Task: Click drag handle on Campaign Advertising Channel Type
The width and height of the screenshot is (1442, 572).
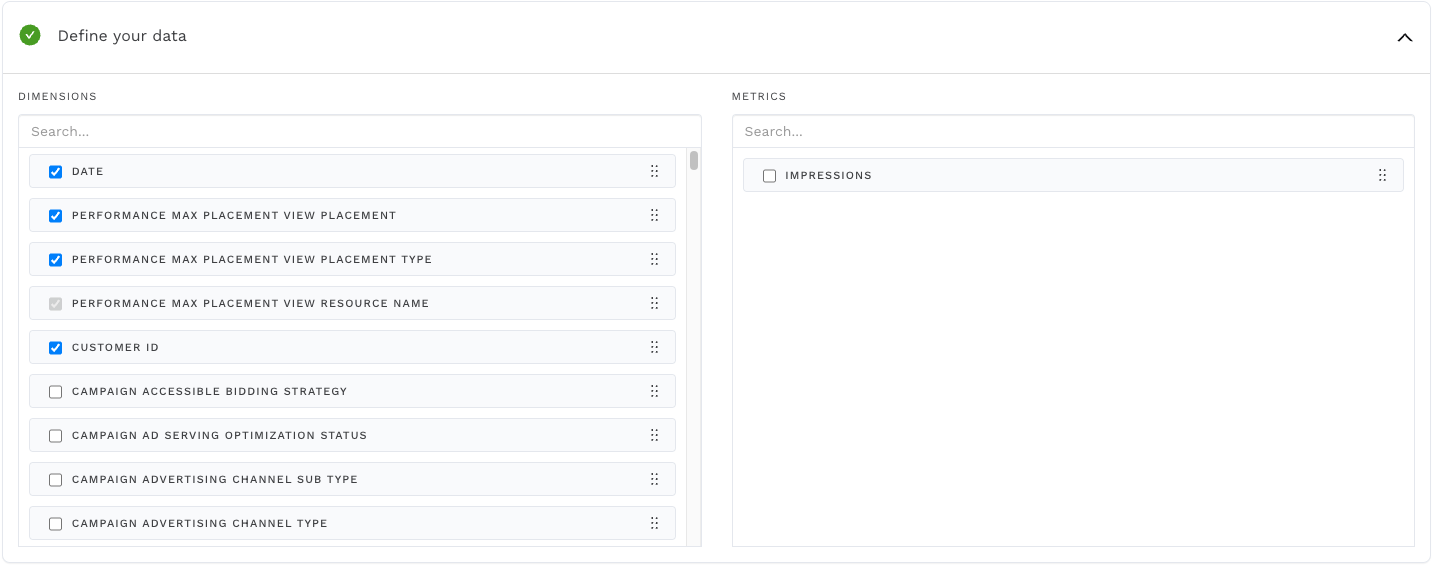Action: [654, 523]
